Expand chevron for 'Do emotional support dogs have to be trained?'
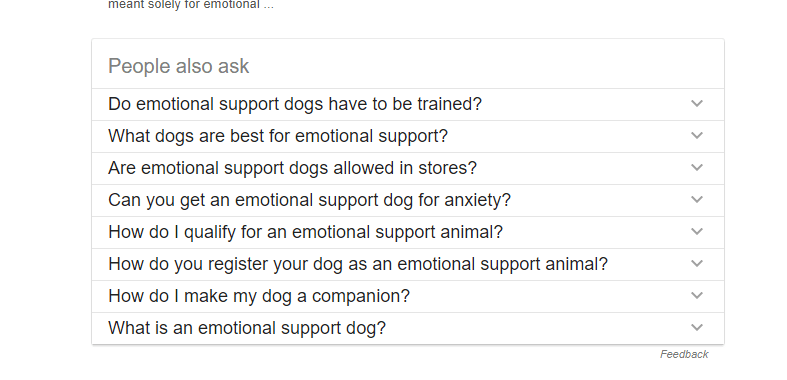The image size is (787, 380). click(696, 103)
